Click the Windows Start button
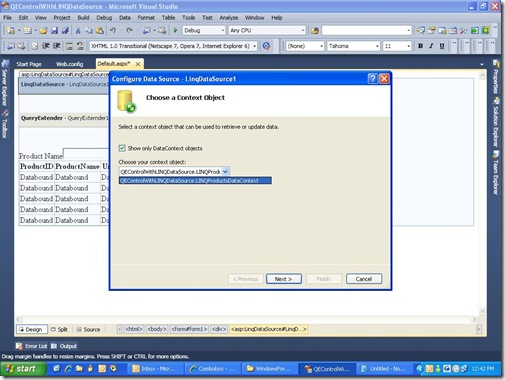 [23, 369]
